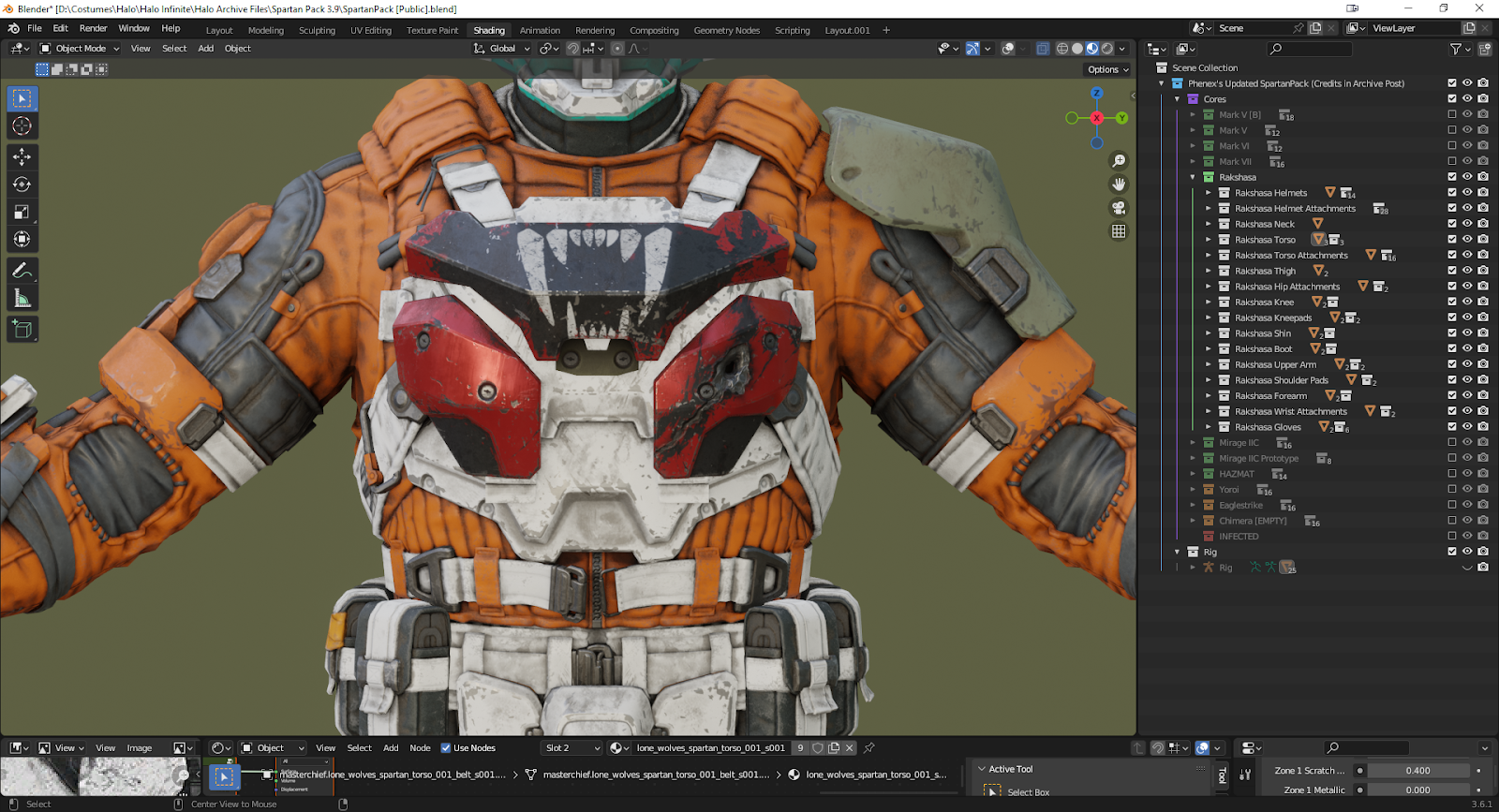1499x812 pixels.
Task: Open the Add menu in viewport header
Action: [205, 49]
